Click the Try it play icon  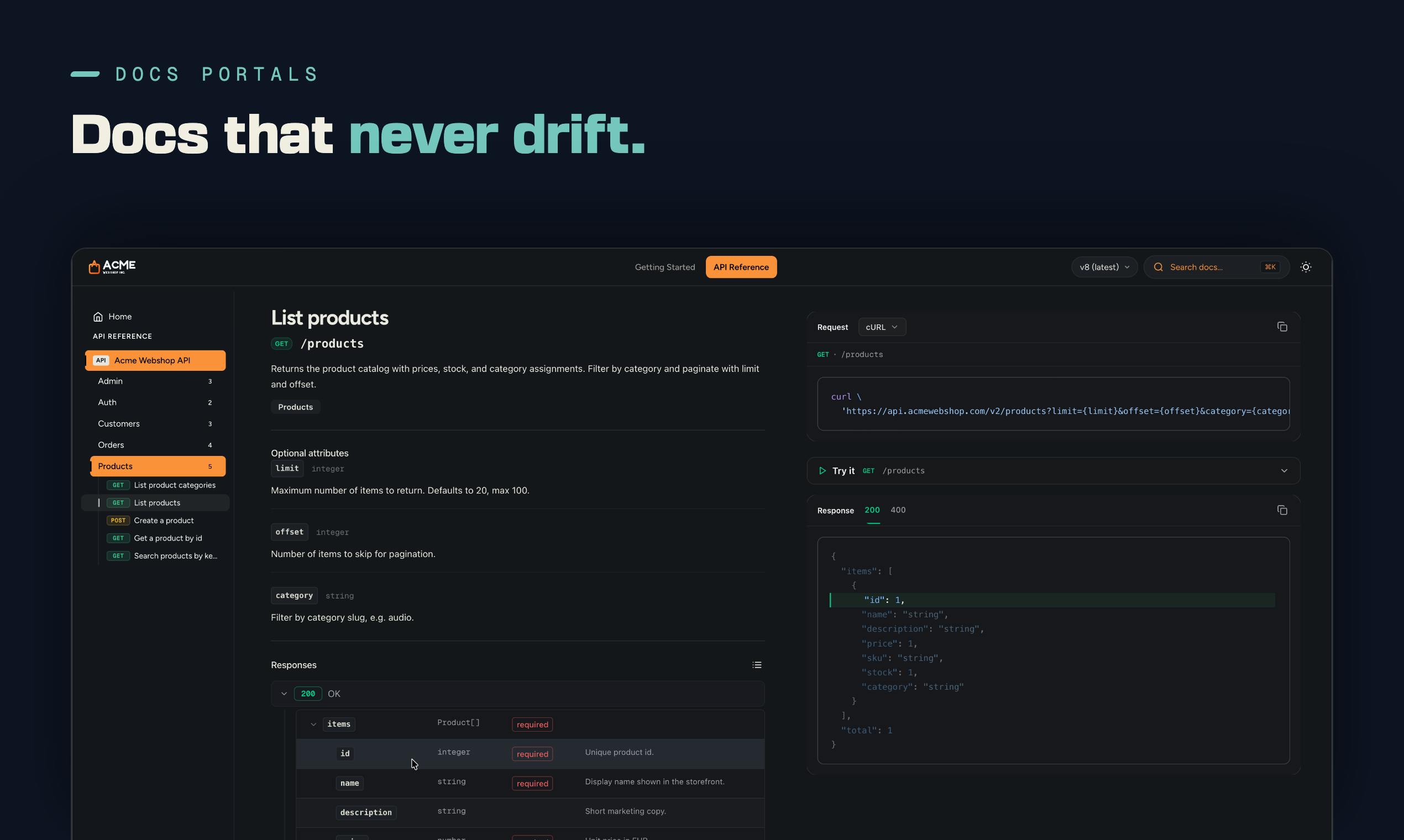(822, 471)
